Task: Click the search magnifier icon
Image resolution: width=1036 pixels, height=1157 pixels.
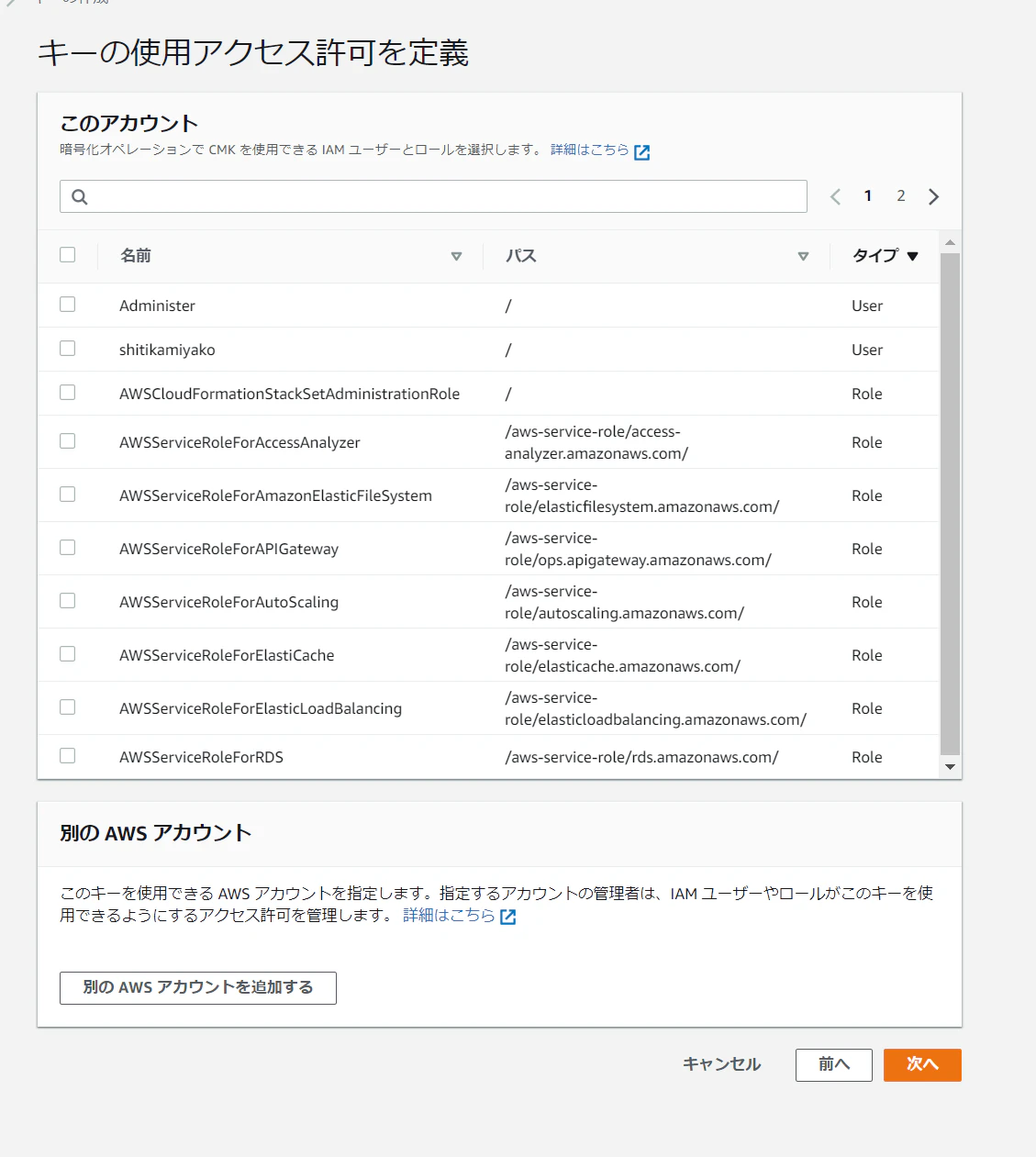Action: click(80, 196)
